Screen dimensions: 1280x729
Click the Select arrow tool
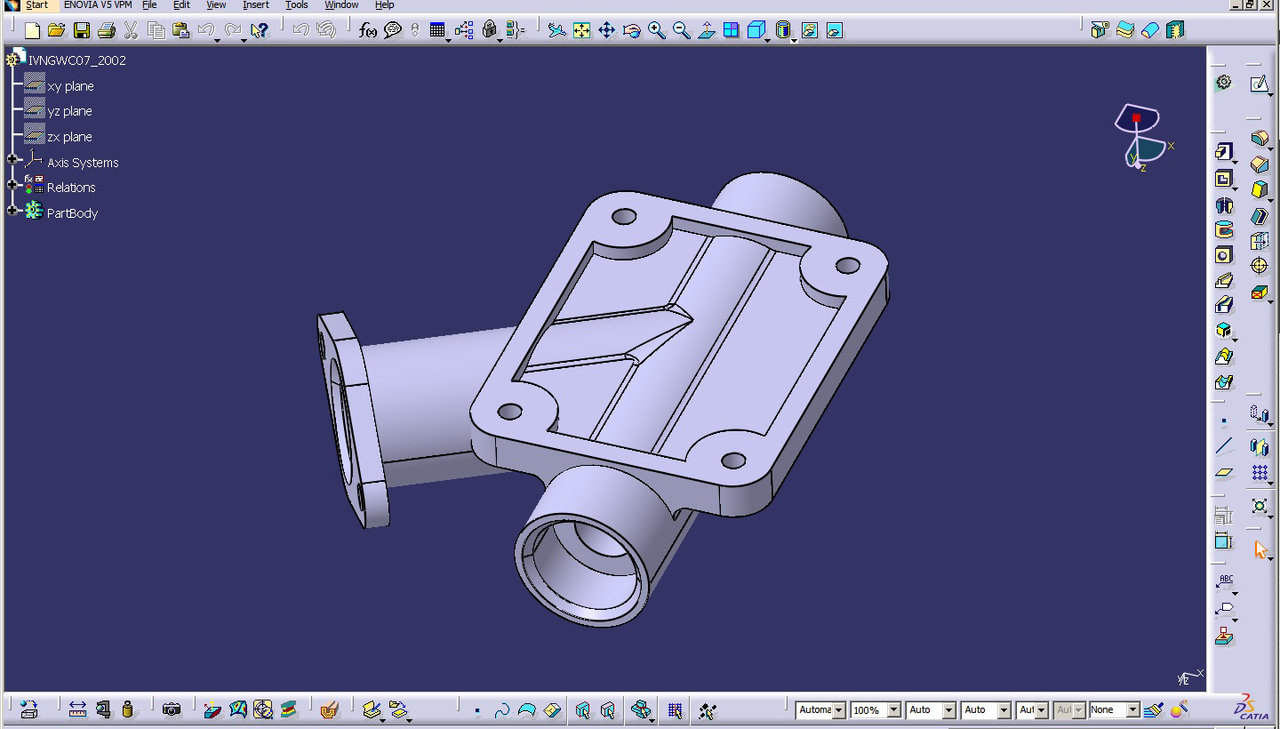1260,549
